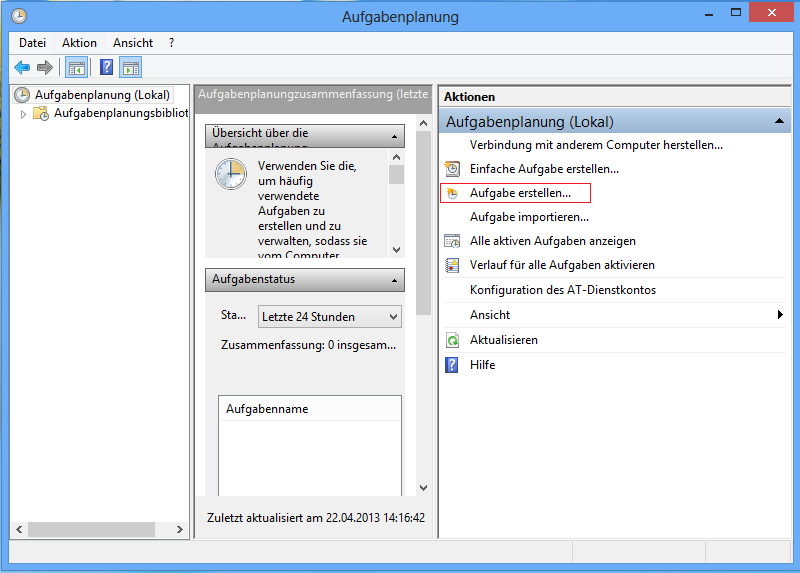Click Zuletzt aktualisiert am 22.04.2013 text

pos(316,517)
